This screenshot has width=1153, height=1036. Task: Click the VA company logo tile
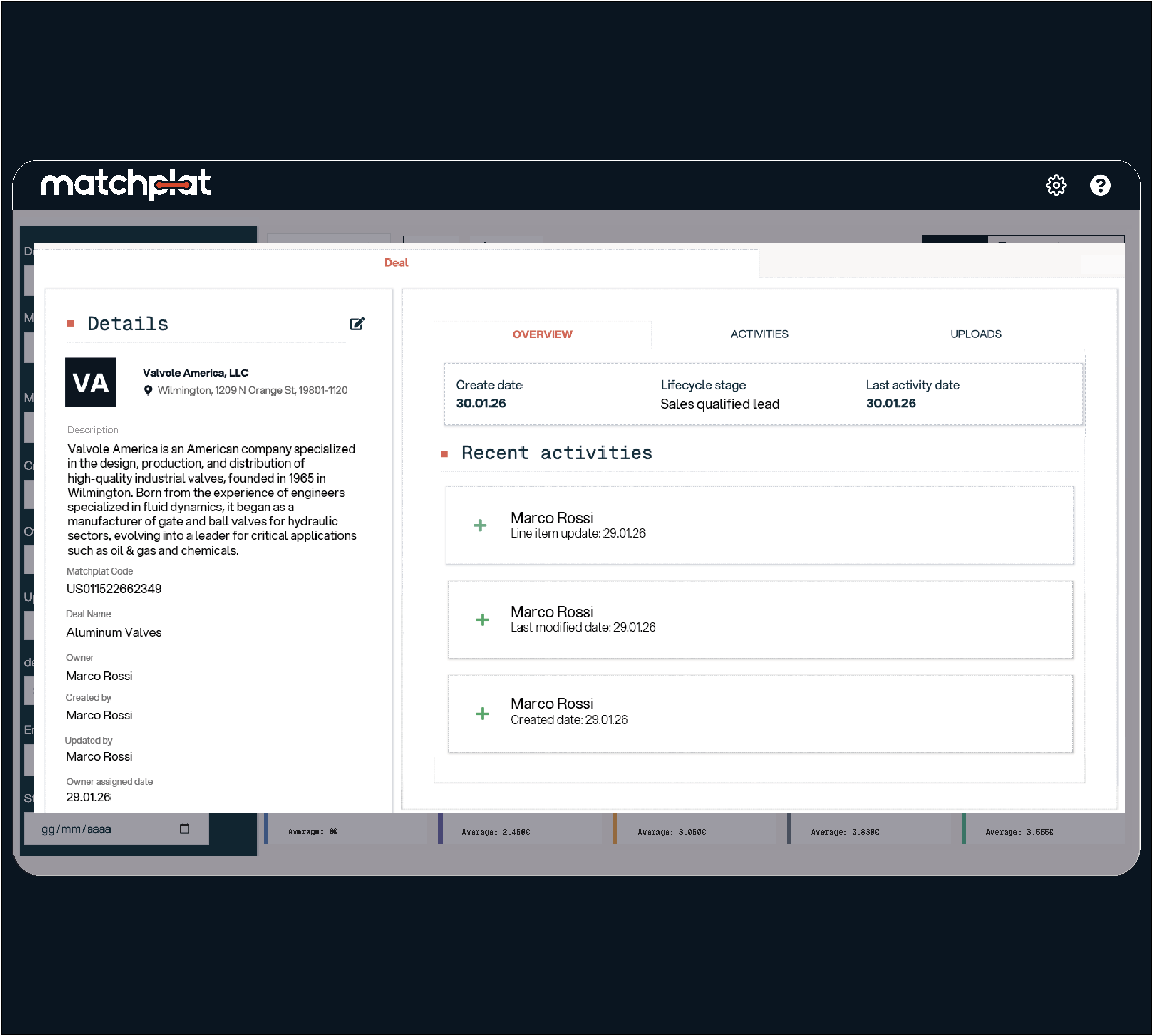click(x=90, y=382)
